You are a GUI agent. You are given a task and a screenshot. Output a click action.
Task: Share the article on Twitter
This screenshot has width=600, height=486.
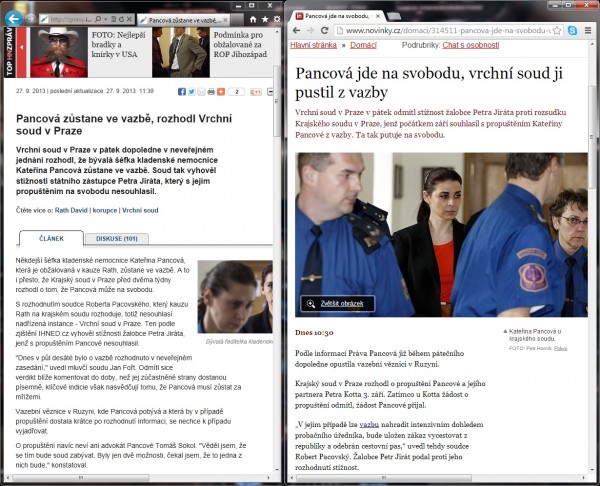(x=192, y=92)
